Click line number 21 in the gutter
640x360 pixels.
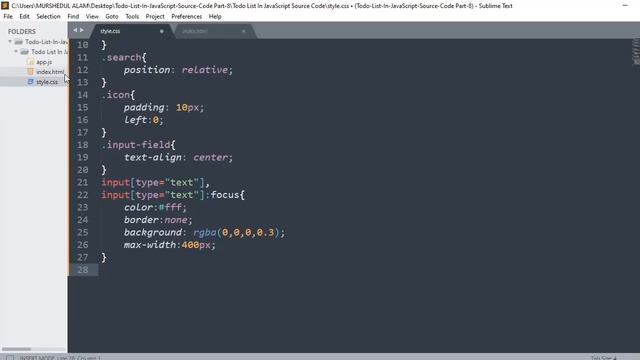coord(82,182)
